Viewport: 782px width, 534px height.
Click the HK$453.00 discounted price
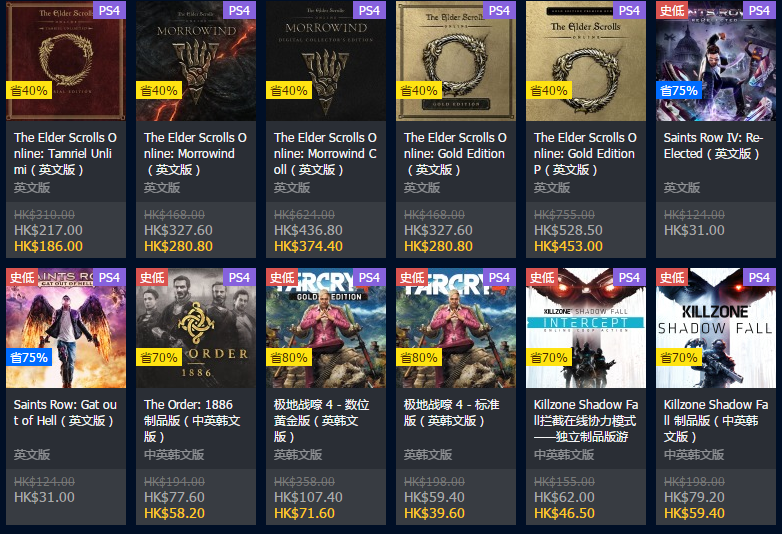pyautogui.click(x=569, y=246)
